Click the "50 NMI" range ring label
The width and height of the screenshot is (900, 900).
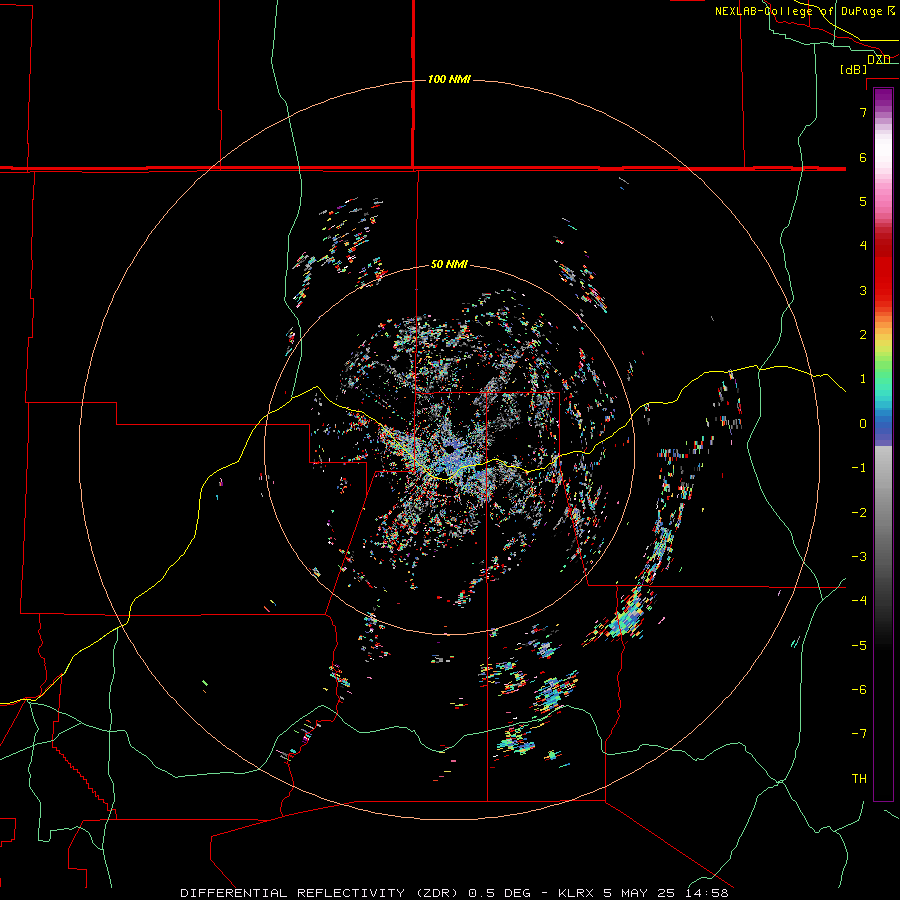pyautogui.click(x=449, y=264)
